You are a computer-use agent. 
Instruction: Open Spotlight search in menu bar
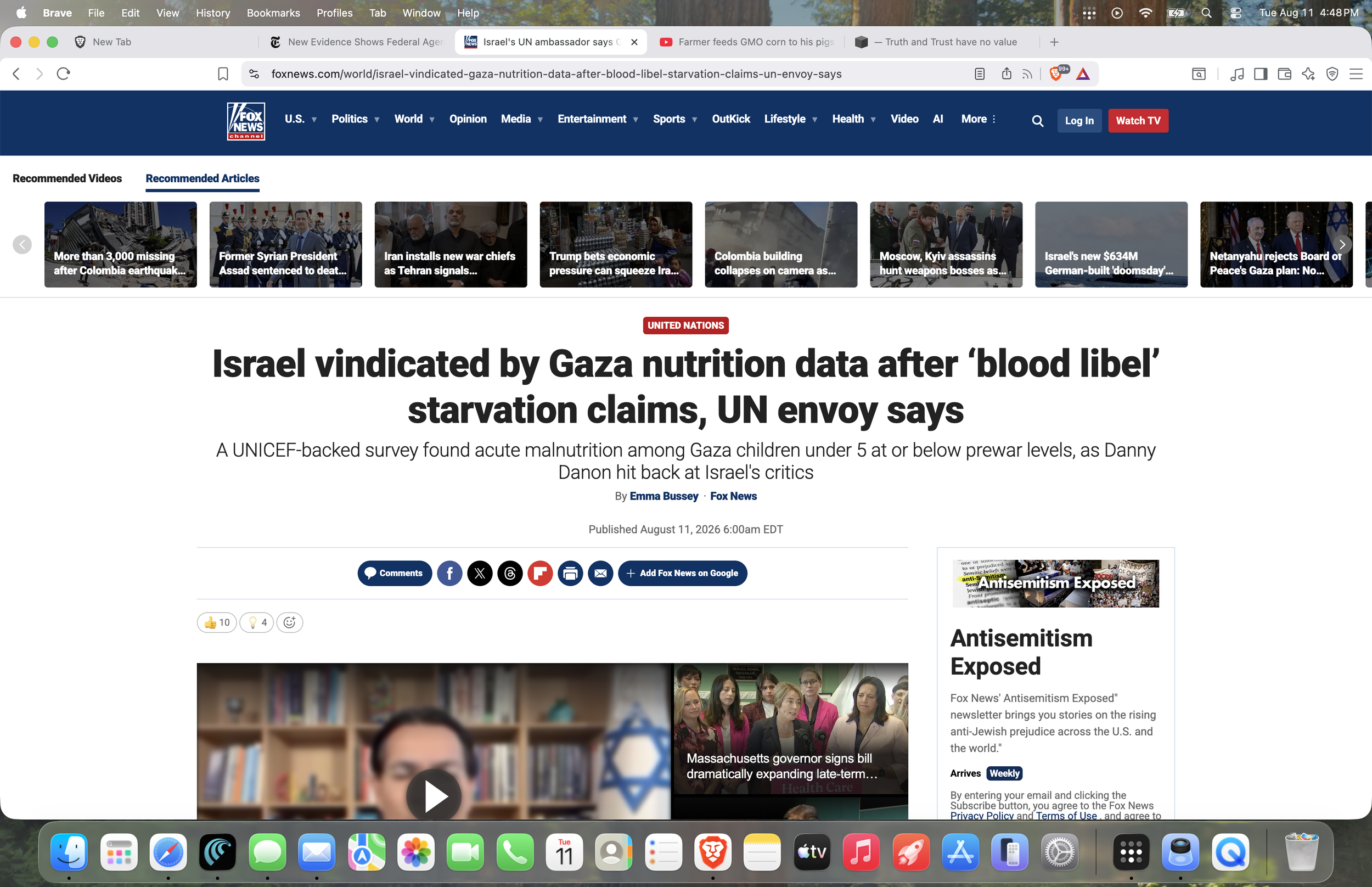pos(1207,13)
